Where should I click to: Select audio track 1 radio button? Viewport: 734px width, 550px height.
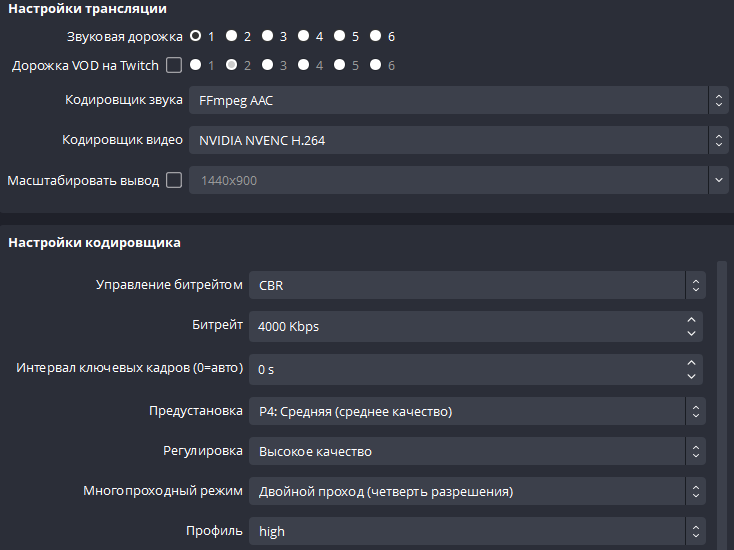click(x=196, y=36)
